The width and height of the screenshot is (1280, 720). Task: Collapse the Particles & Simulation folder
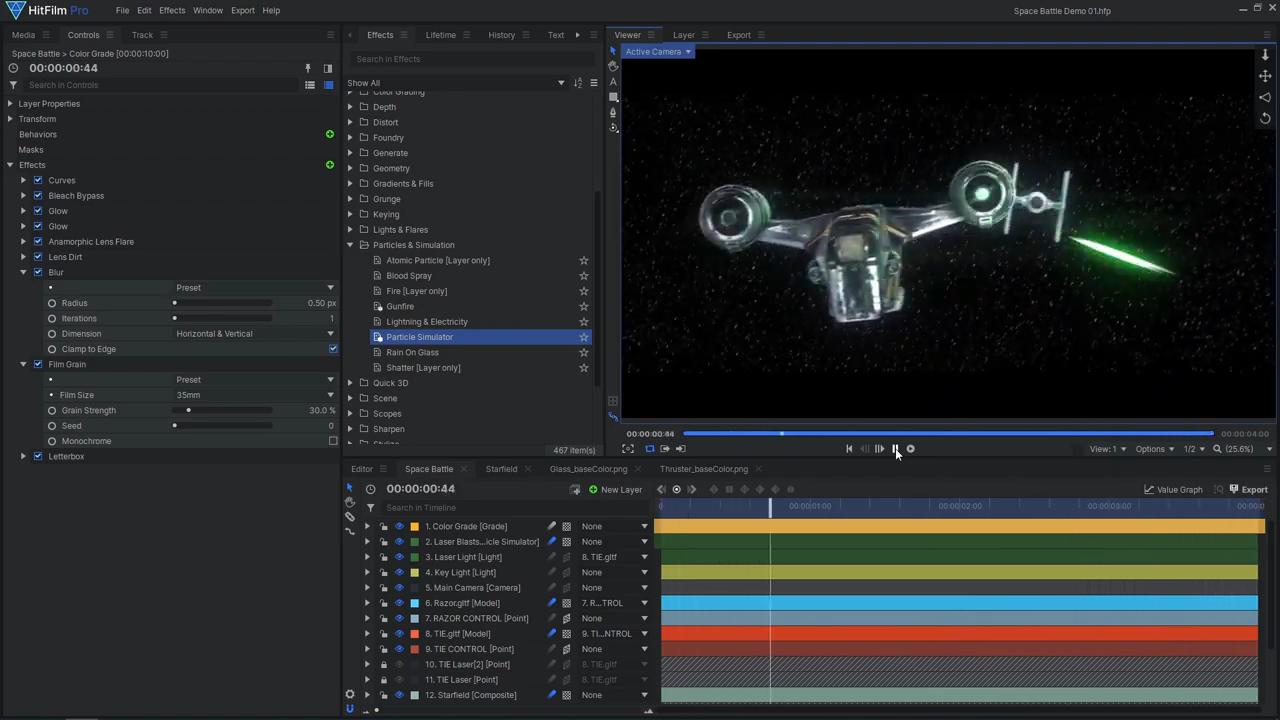pos(350,245)
